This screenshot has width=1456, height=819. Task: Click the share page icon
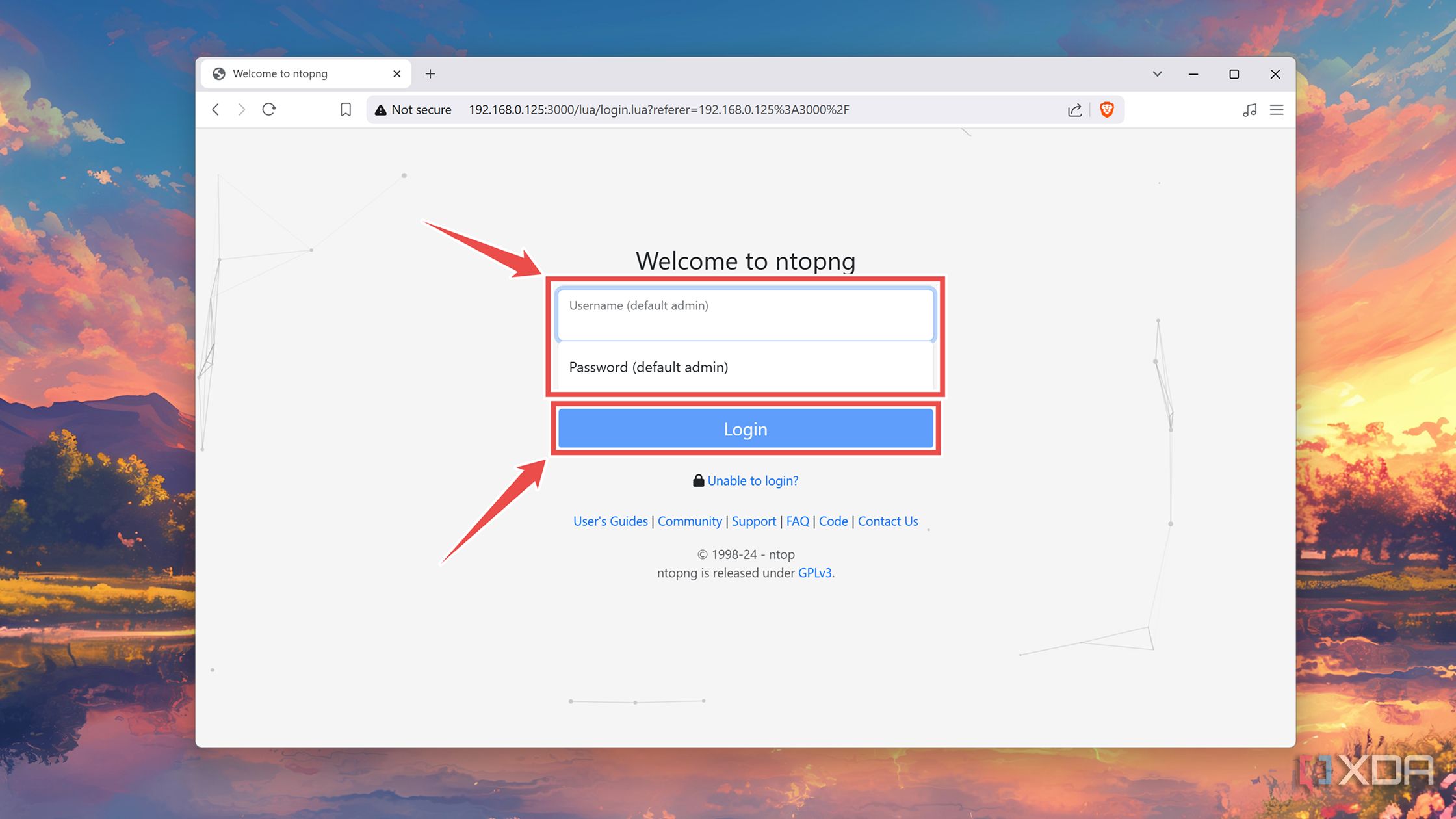tap(1074, 109)
